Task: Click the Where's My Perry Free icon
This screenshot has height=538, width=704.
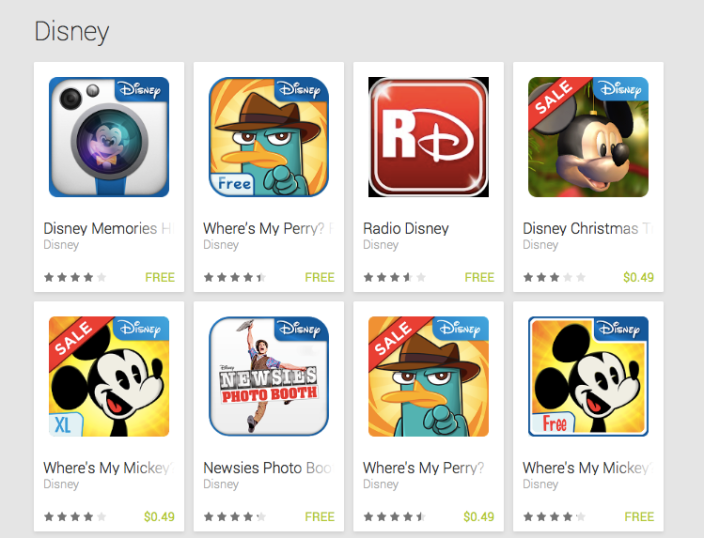Action: click(269, 137)
